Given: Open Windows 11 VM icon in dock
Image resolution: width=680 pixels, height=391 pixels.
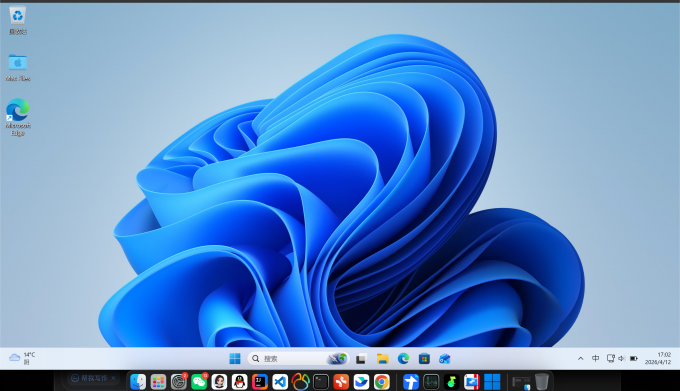Looking at the screenshot, I should click(x=492, y=382).
